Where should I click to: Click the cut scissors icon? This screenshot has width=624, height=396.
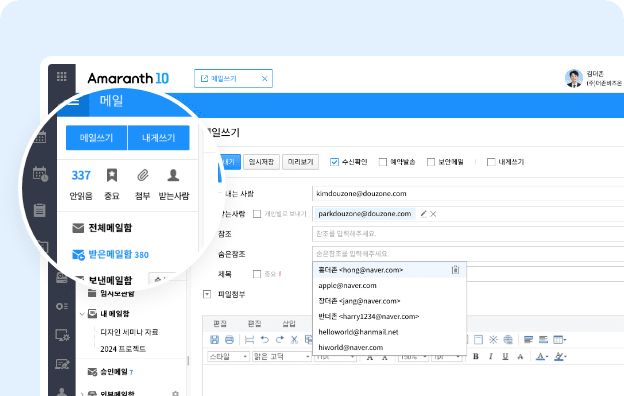pyautogui.click(x=294, y=339)
